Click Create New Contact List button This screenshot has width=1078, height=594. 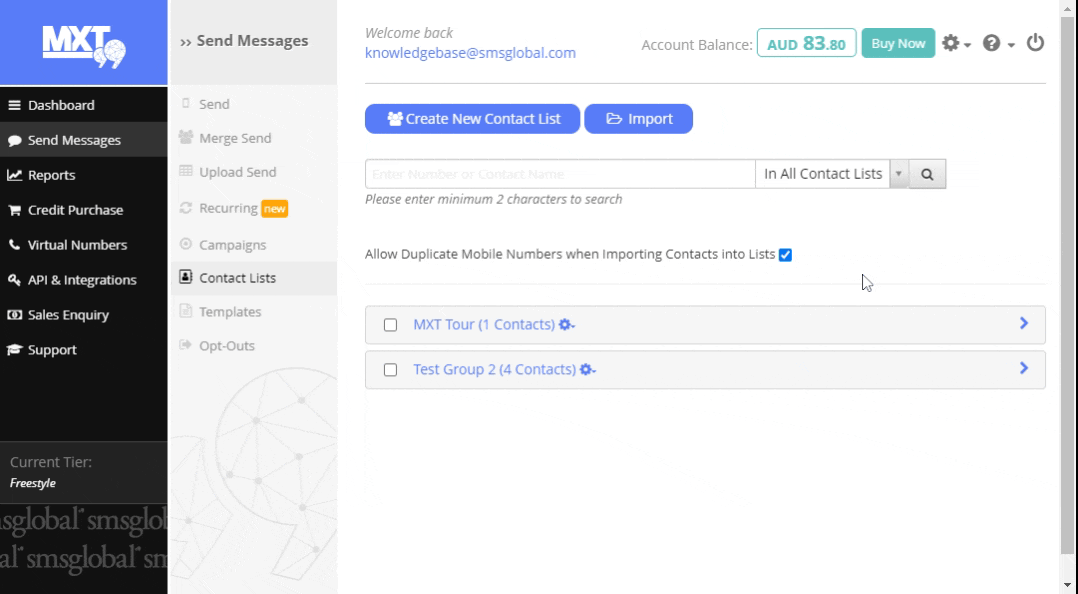click(x=473, y=119)
